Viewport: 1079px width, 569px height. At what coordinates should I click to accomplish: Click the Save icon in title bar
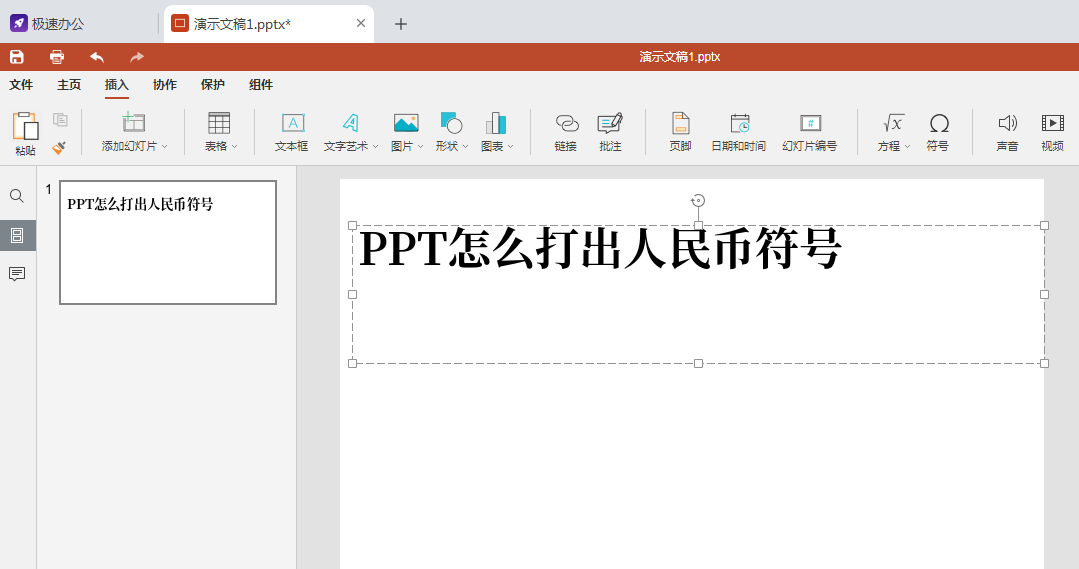click(x=17, y=57)
